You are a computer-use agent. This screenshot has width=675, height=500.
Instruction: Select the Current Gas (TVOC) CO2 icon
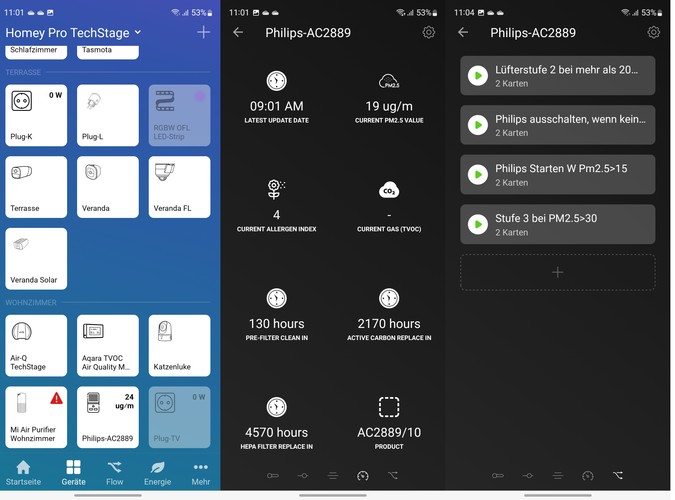pyautogui.click(x=389, y=190)
